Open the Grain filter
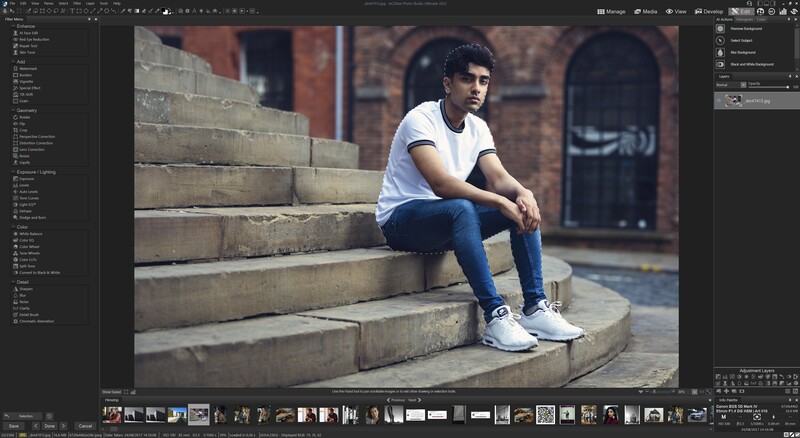800x438 pixels. [x=23, y=101]
